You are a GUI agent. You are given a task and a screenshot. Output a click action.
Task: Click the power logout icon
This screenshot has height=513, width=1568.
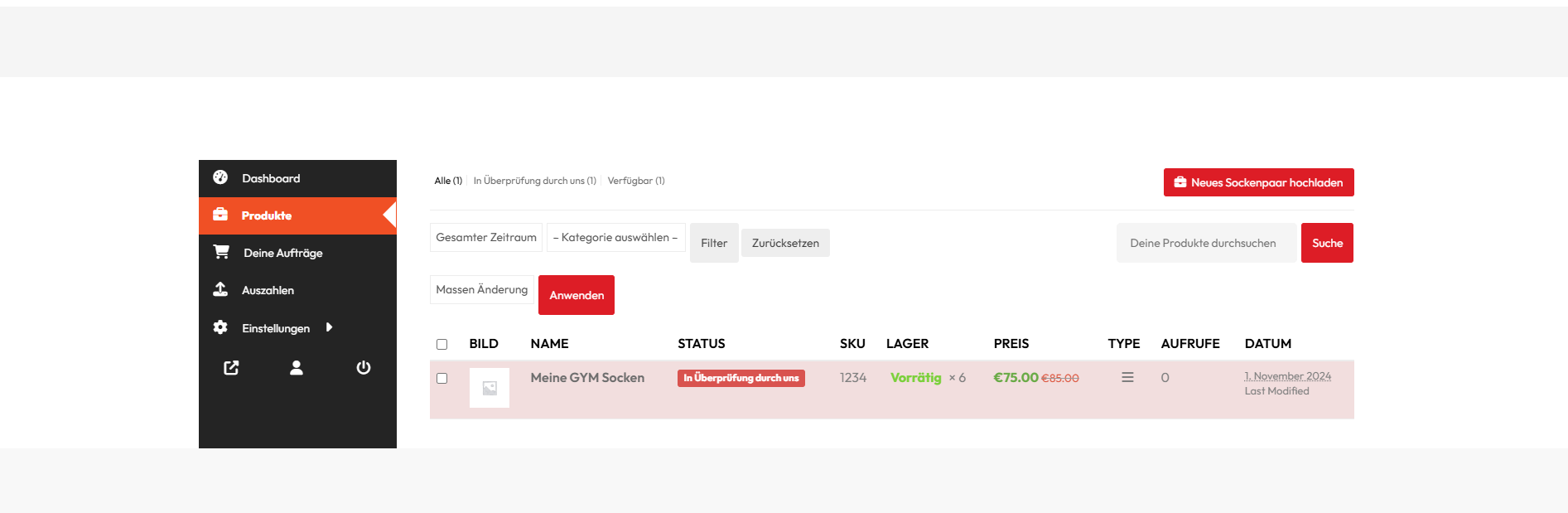click(x=363, y=368)
